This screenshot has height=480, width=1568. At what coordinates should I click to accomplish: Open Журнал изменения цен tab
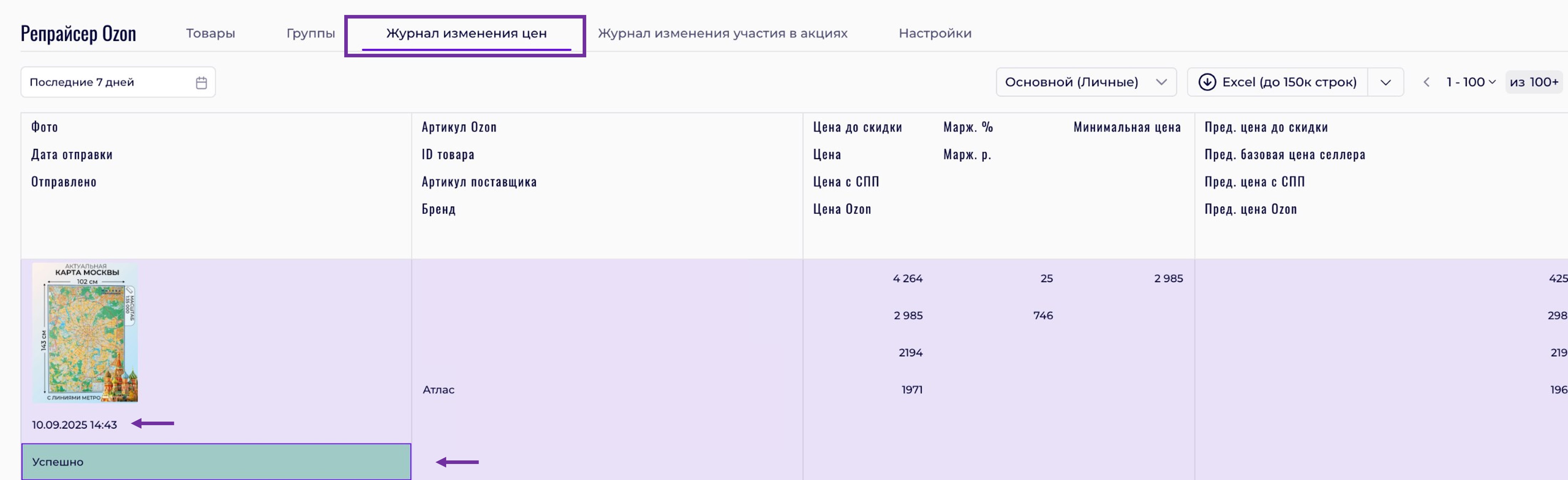[x=466, y=33]
